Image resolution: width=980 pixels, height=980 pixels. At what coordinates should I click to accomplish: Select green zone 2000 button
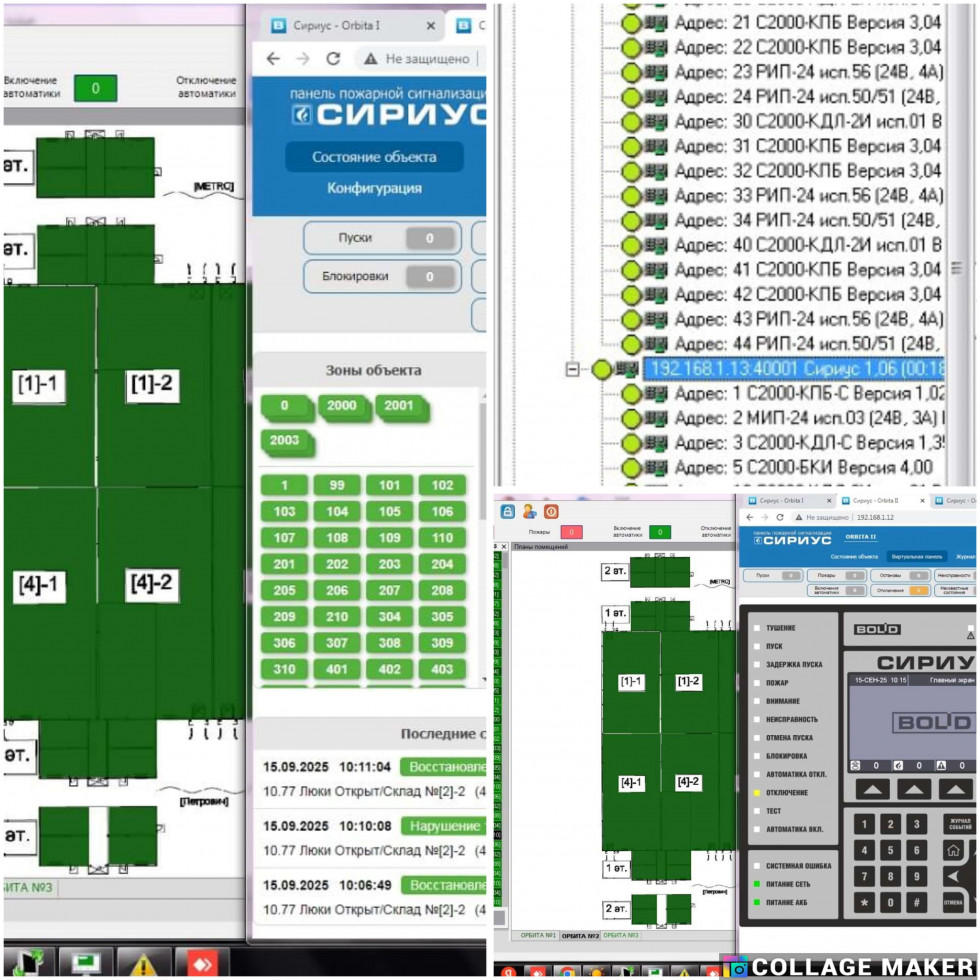coord(341,407)
